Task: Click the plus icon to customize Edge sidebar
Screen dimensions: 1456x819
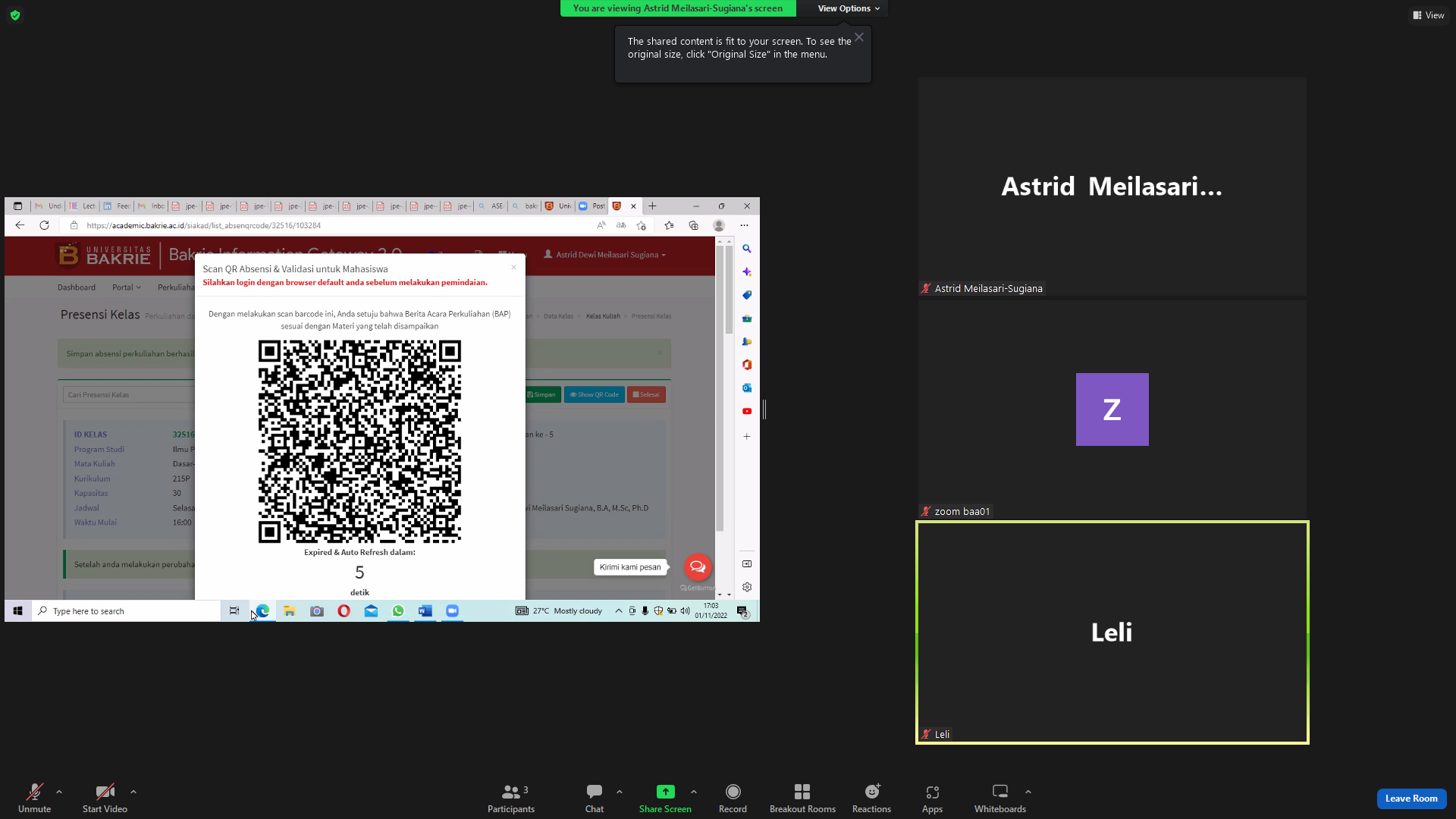Action: [747, 437]
